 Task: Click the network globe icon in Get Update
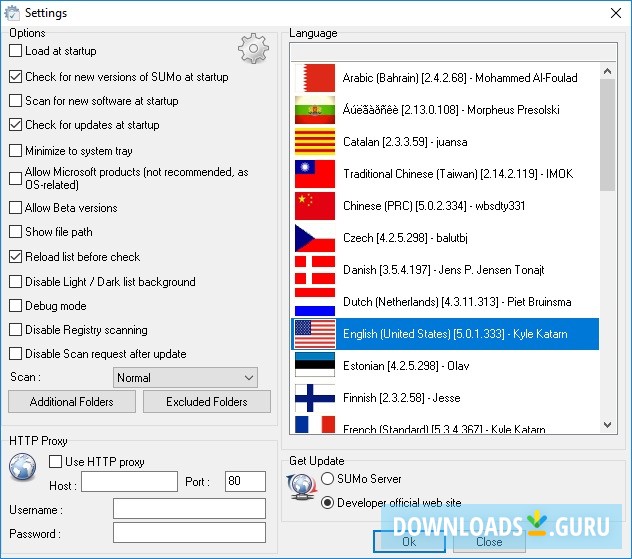pos(301,487)
